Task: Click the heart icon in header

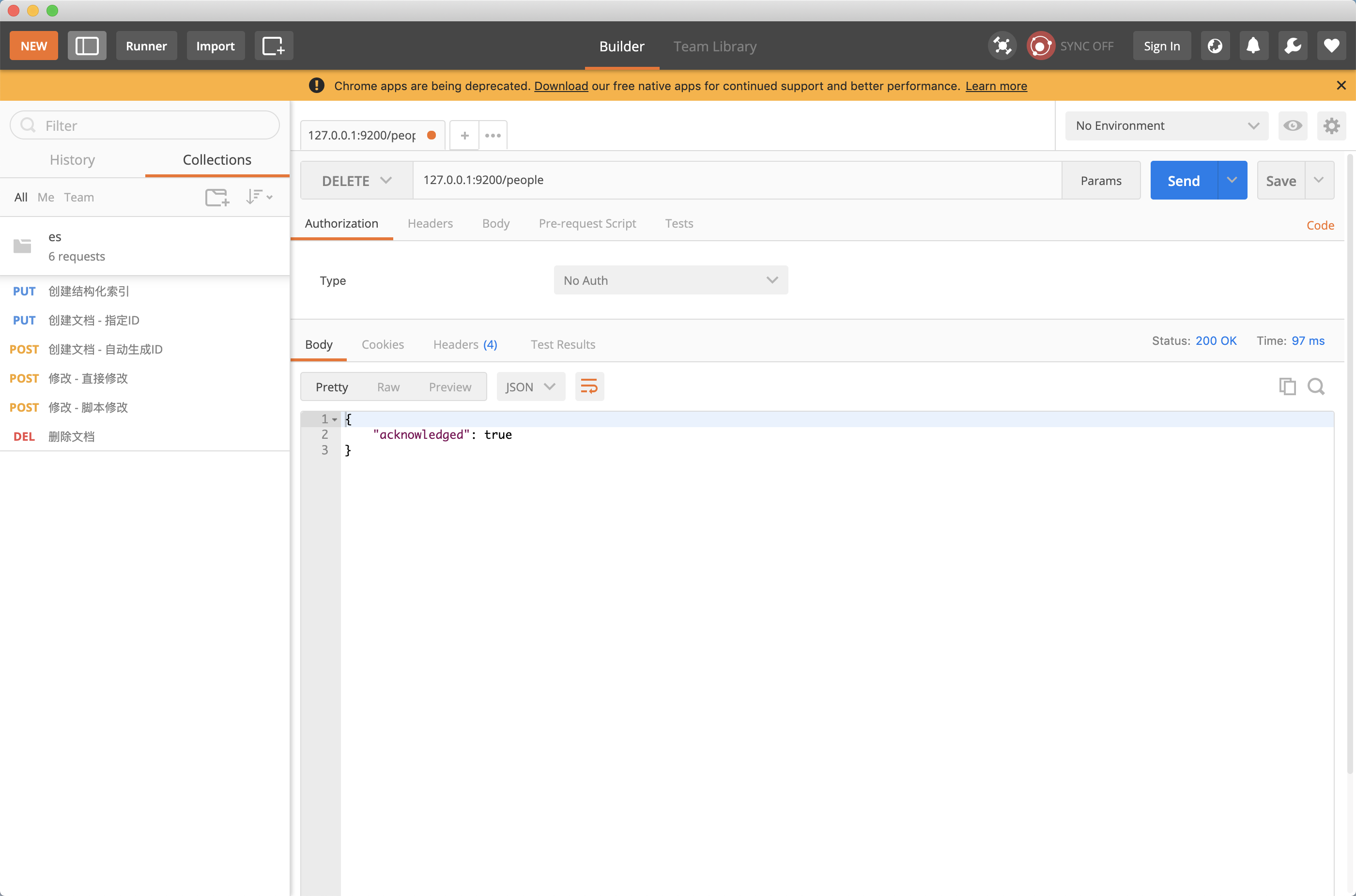Action: click(x=1331, y=46)
